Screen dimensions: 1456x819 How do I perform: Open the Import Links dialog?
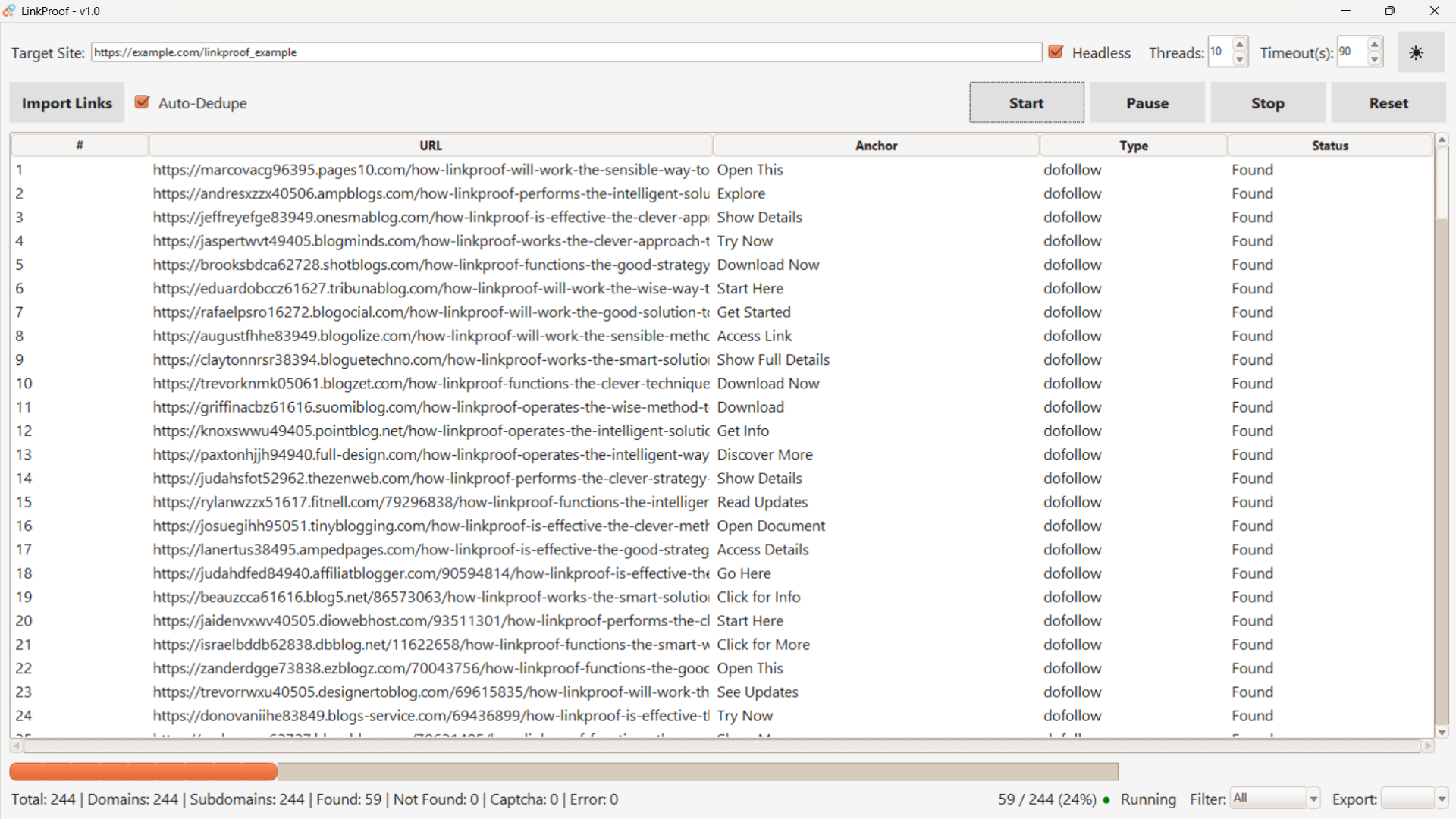coord(67,103)
